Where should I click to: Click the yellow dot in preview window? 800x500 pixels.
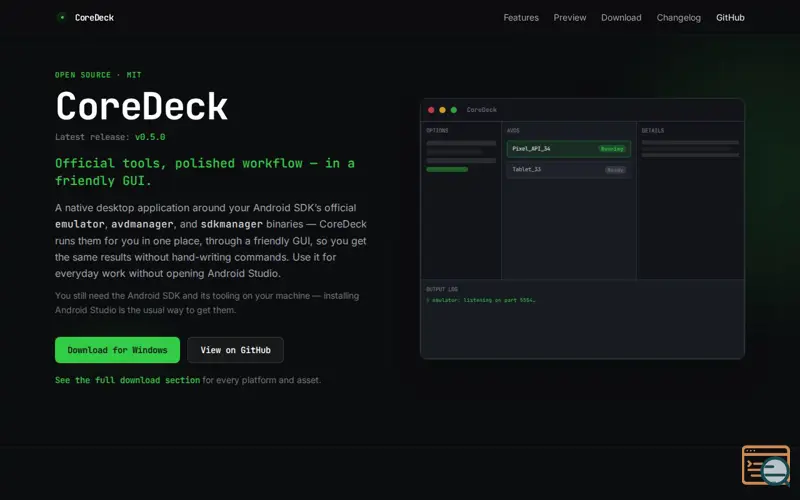[x=442, y=110]
